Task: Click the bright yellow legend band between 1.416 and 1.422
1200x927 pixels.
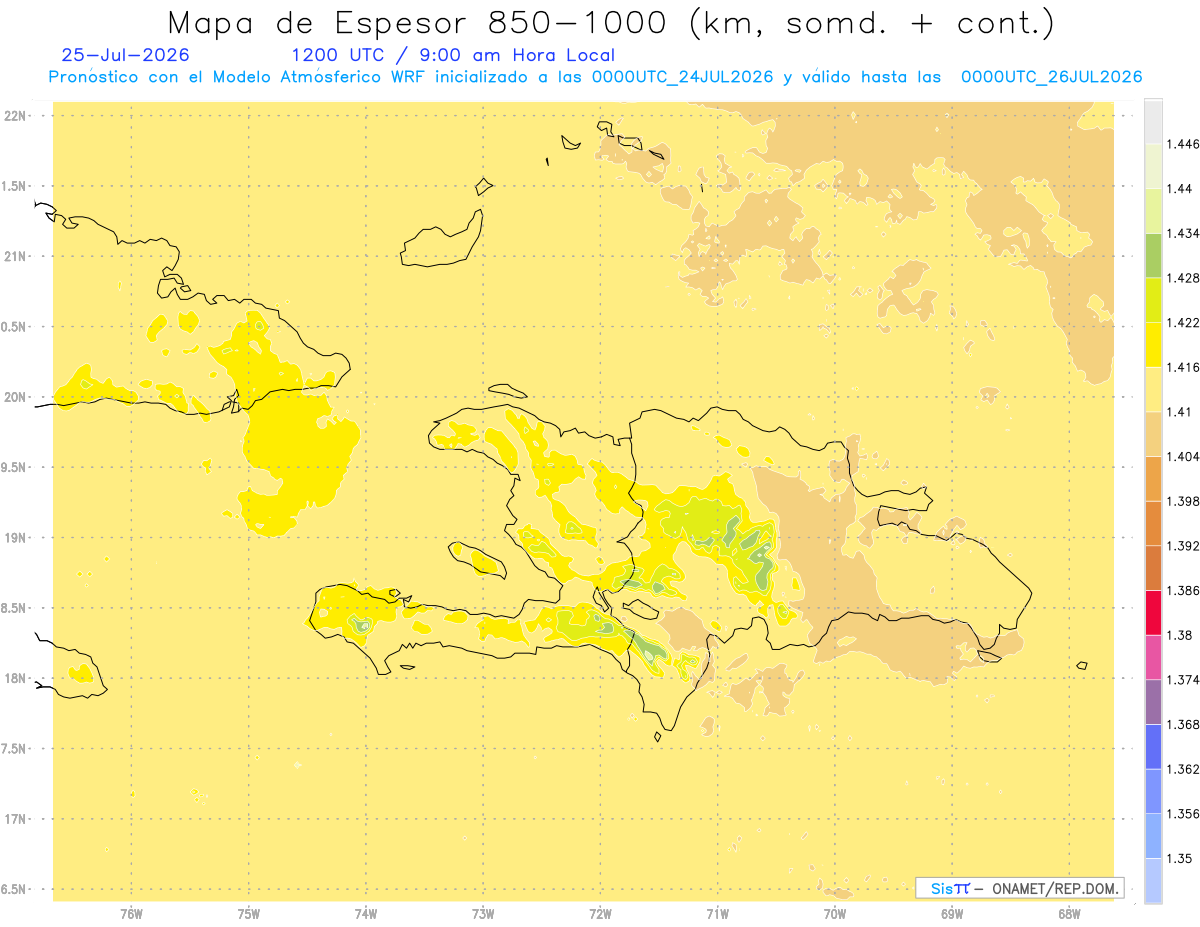Action: pos(1153,345)
